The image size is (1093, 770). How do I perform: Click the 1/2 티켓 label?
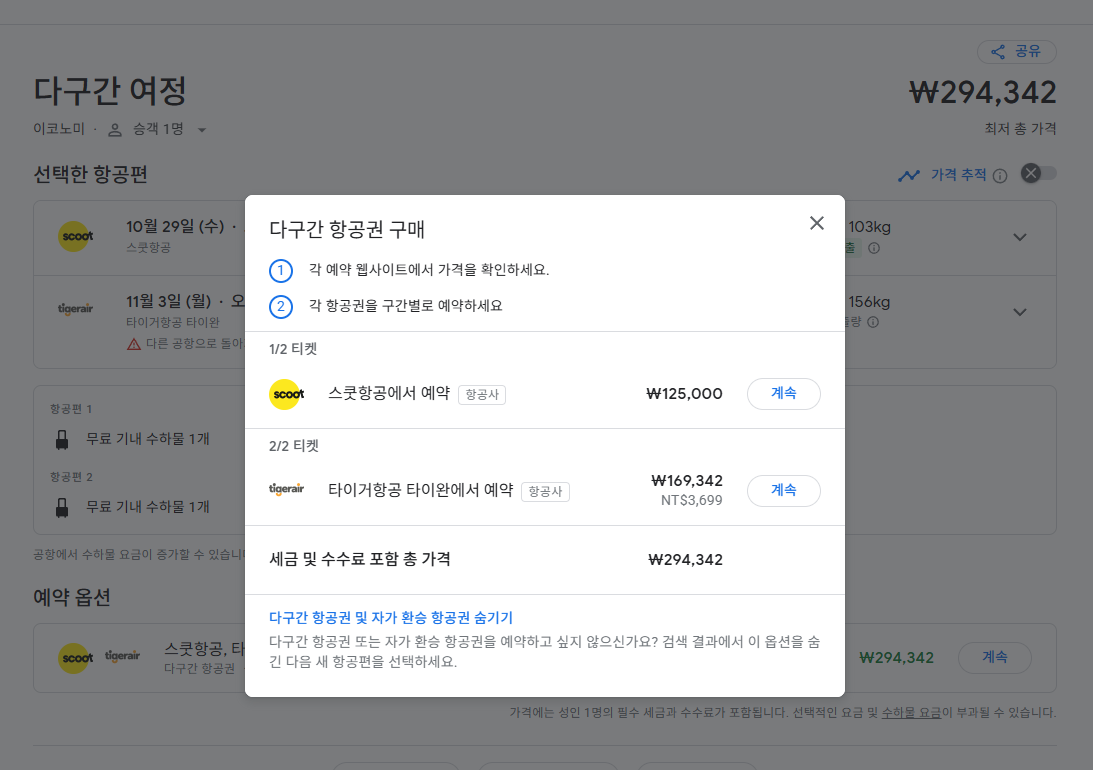click(293, 349)
